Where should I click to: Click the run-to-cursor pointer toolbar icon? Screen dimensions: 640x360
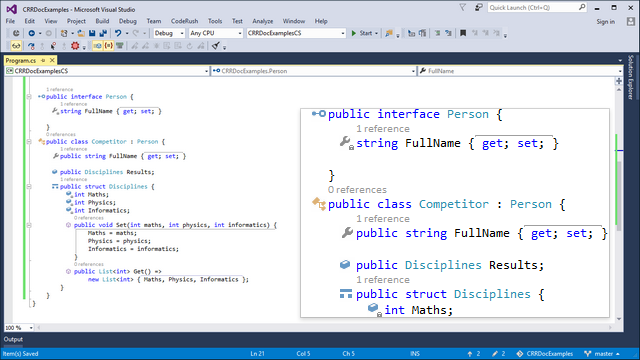coord(53,46)
